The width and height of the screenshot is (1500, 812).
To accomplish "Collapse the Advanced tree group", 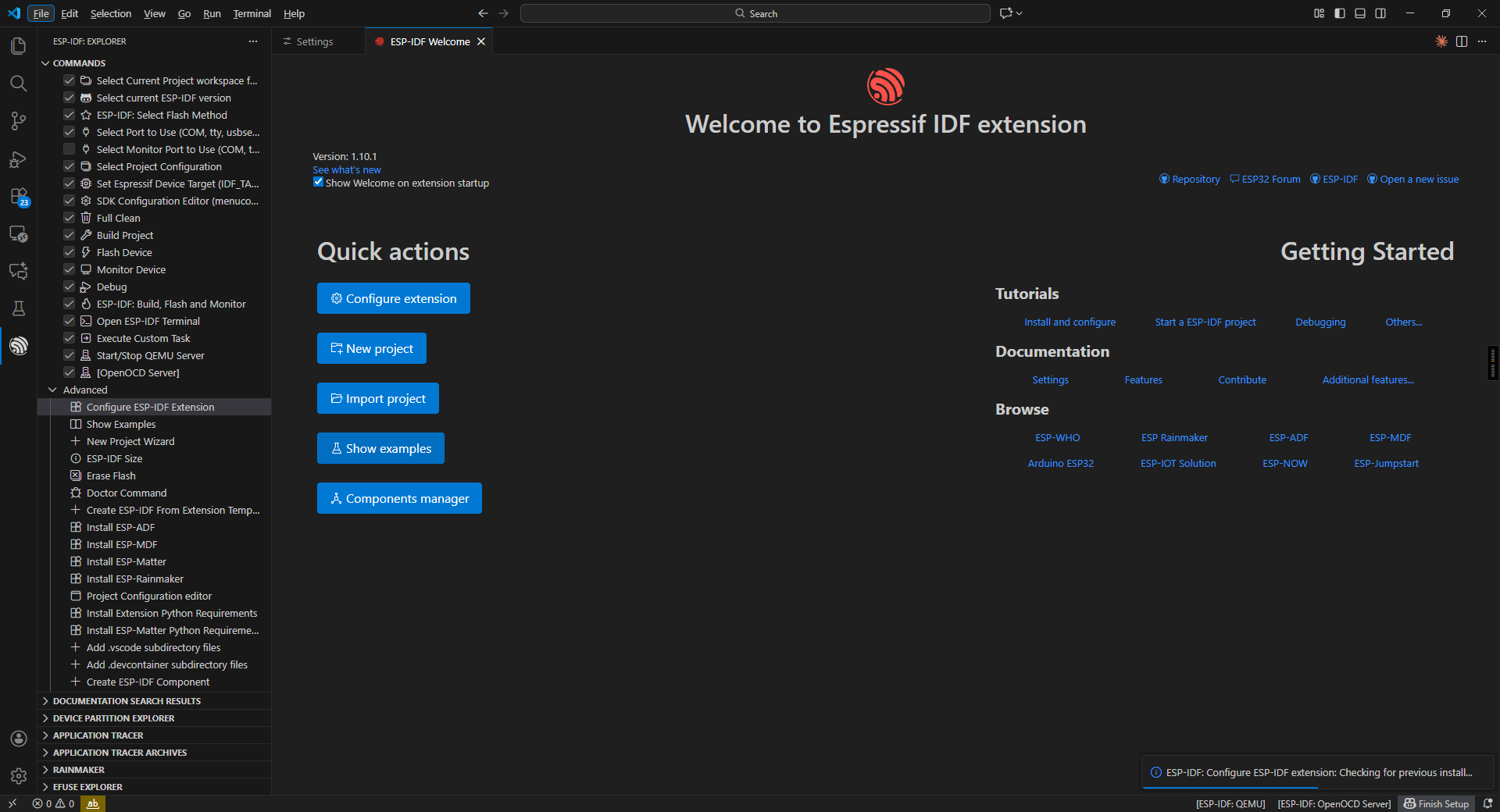I will tap(52, 390).
